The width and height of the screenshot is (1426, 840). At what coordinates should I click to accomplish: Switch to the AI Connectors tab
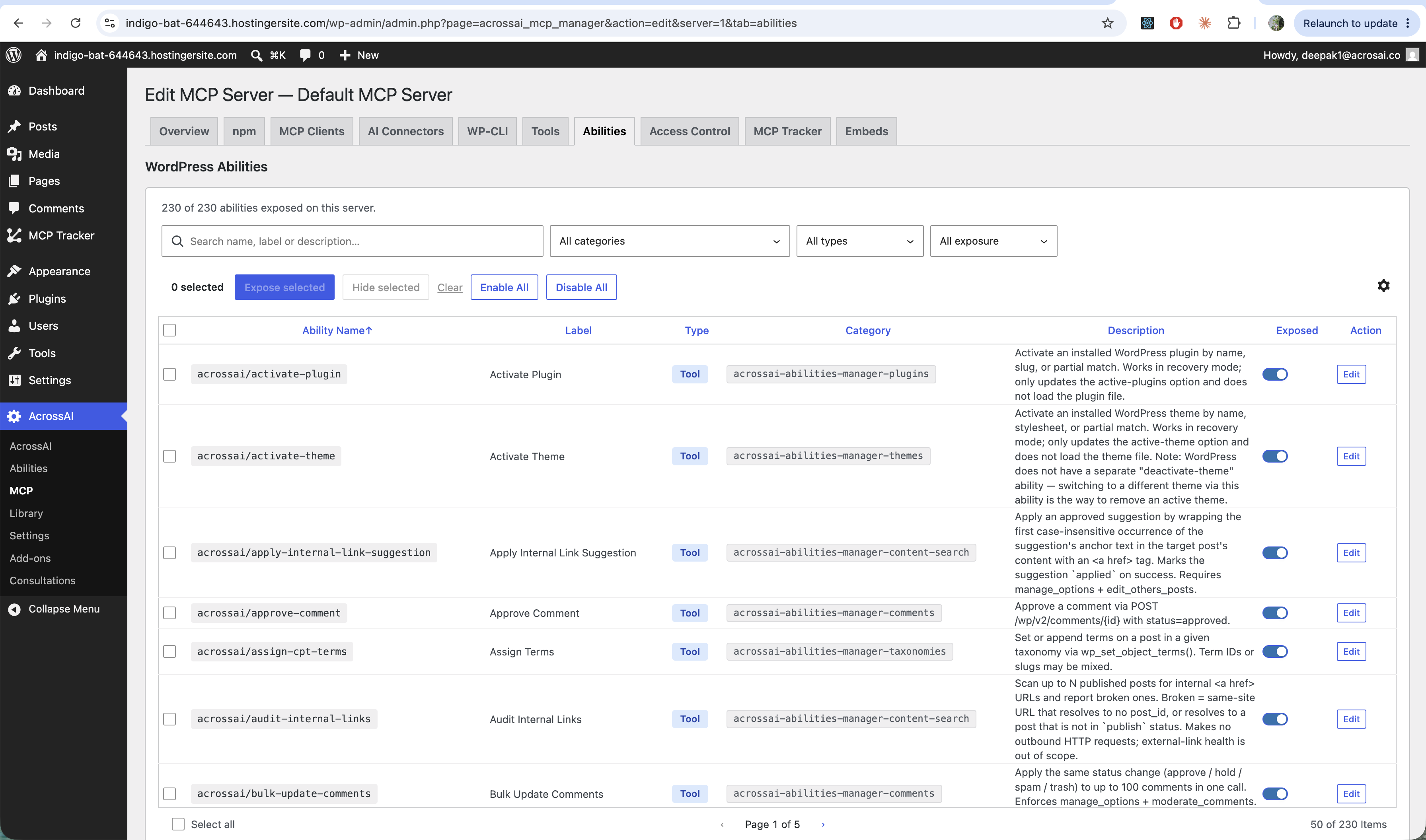tap(405, 131)
